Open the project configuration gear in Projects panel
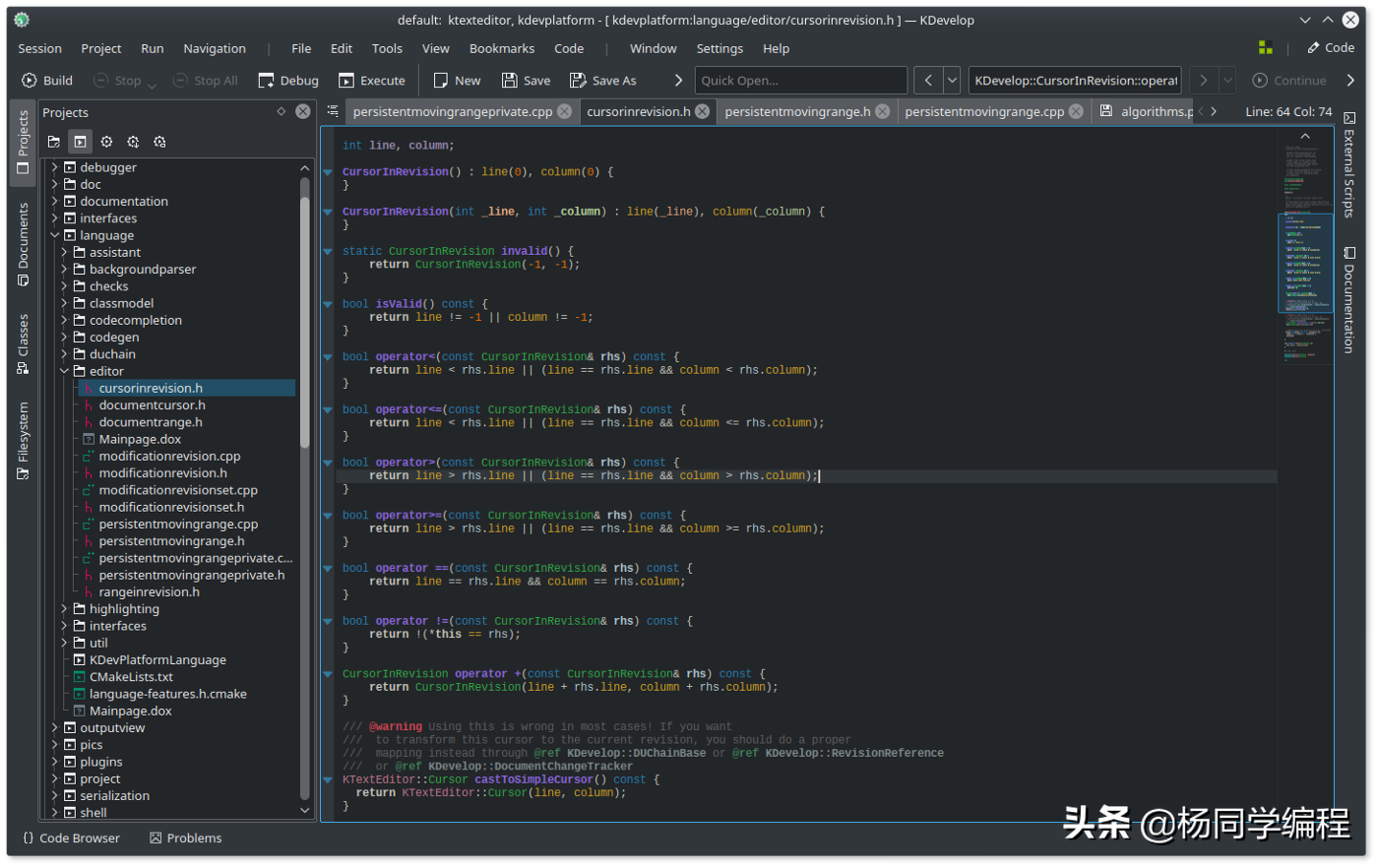The width and height of the screenshot is (1378, 868). (x=106, y=142)
